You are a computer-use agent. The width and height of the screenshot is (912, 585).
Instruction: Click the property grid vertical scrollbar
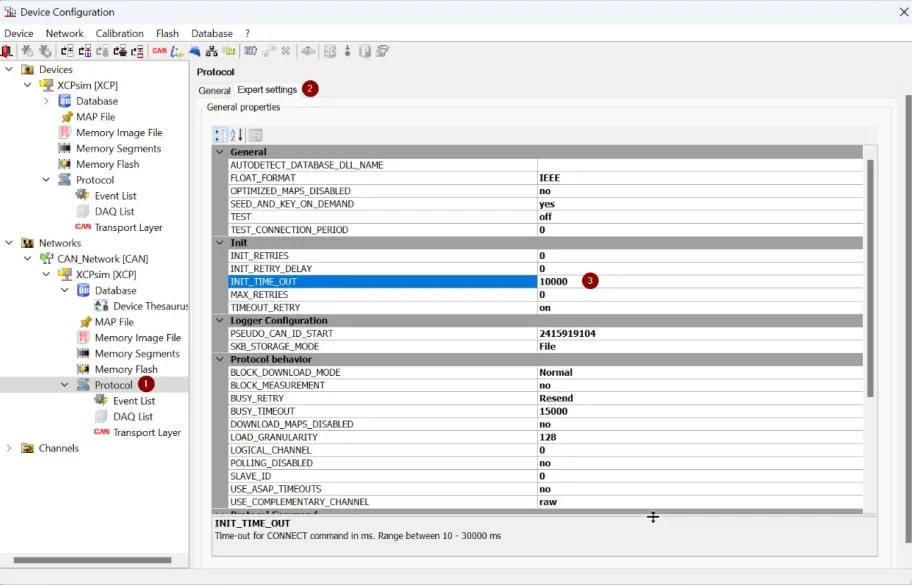pos(870,279)
